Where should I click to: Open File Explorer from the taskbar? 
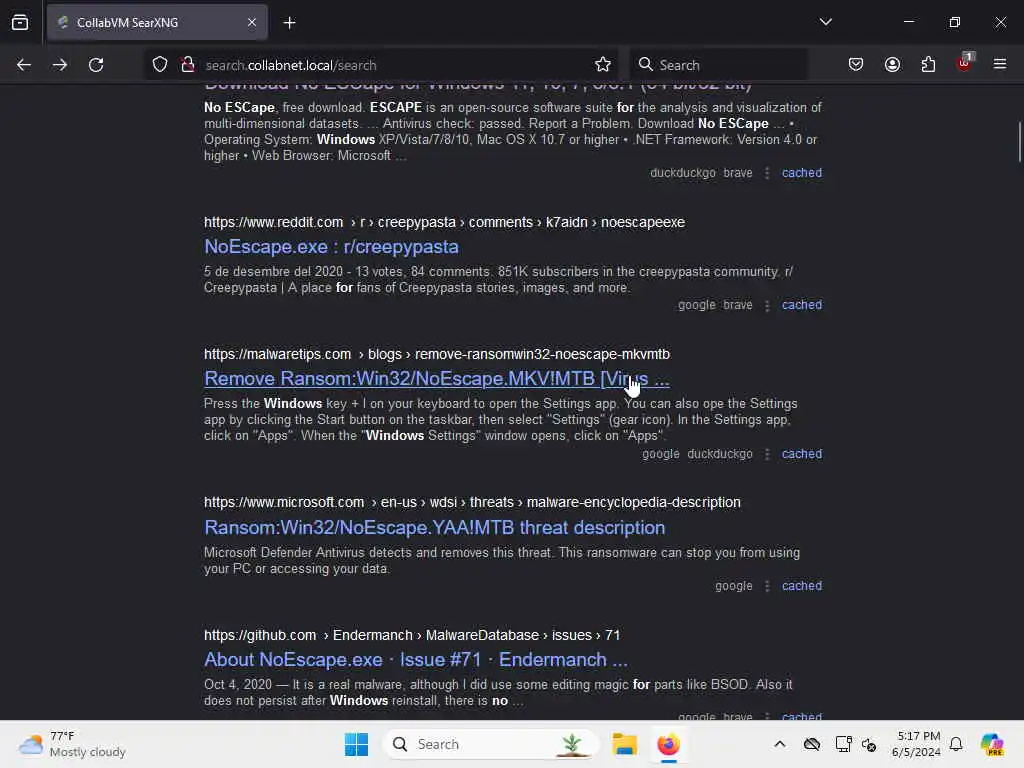coord(624,744)
